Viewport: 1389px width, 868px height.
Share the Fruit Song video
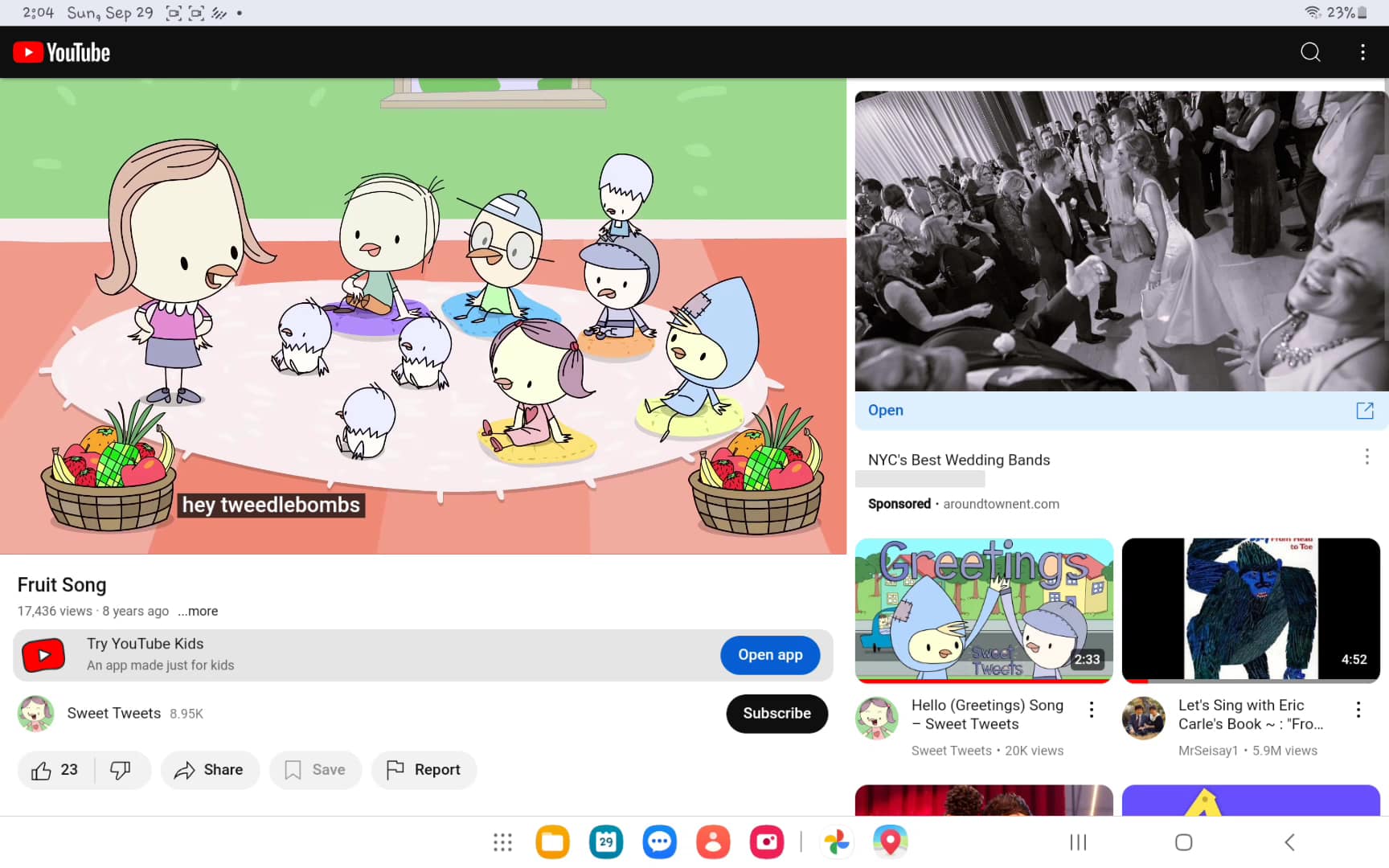(209, 770)
